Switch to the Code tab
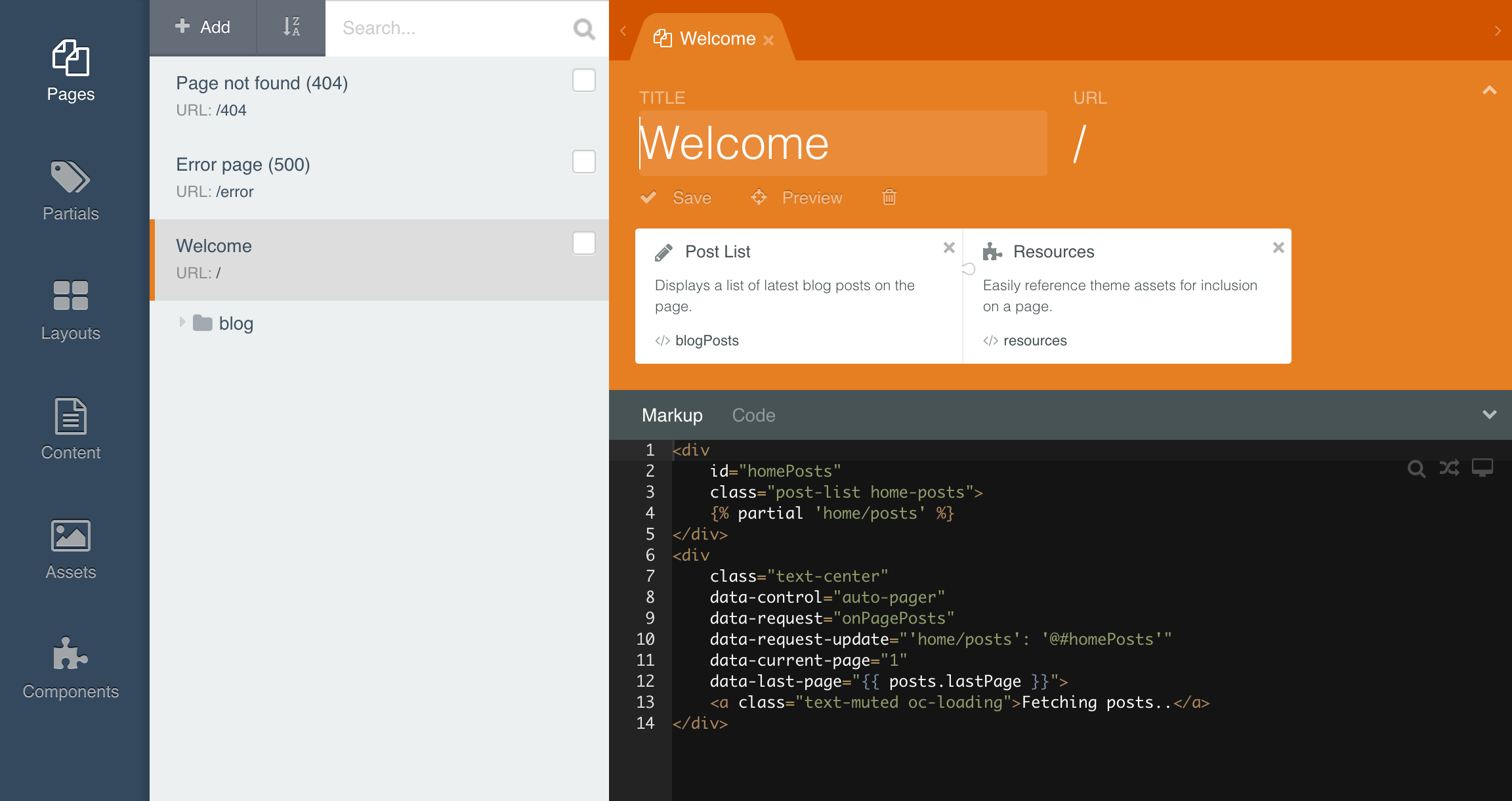 753,415
